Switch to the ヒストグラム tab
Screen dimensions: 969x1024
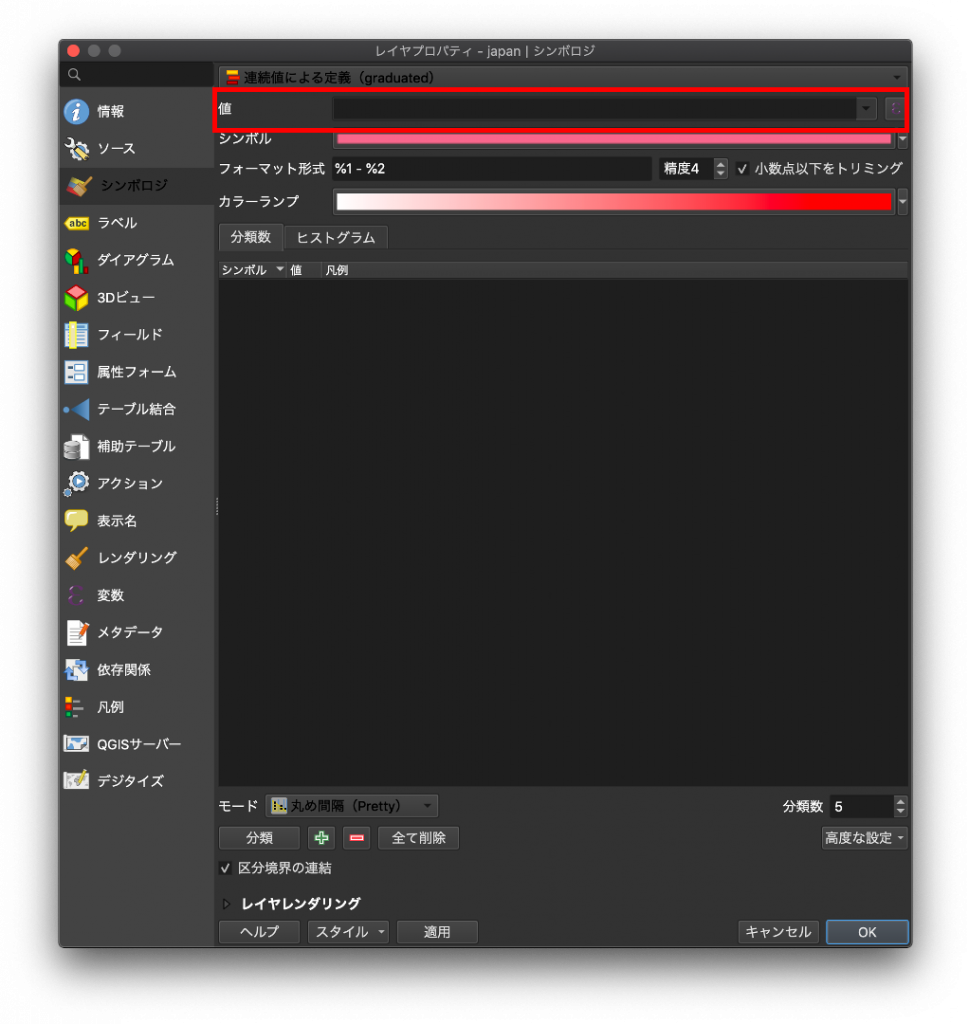[x=336, y=238]
